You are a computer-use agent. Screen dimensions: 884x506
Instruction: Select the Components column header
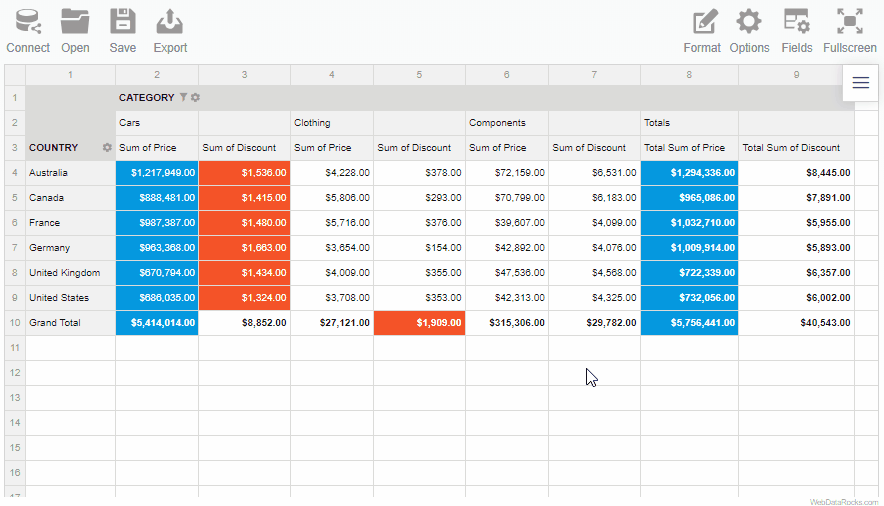[497, 123]
